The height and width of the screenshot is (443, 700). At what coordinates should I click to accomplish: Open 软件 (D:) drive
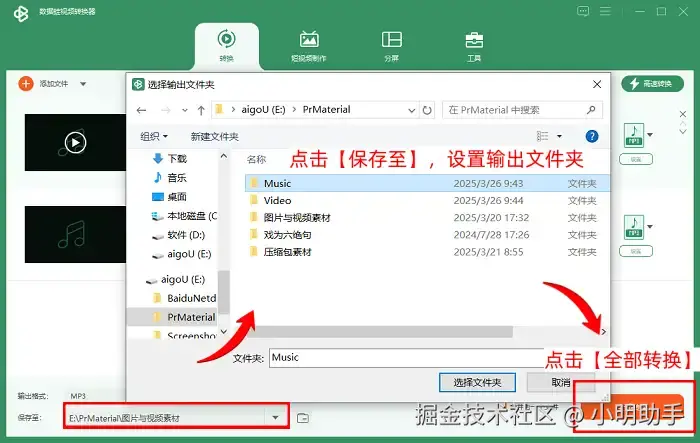pos(186,235)
